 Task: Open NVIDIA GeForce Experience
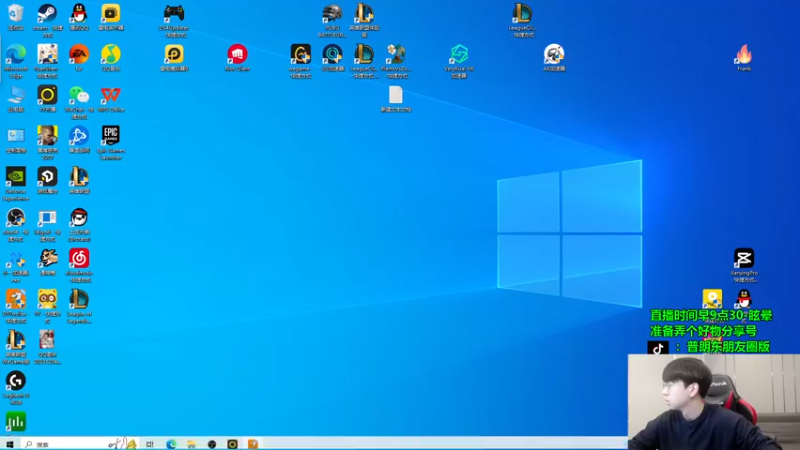pyautogui.click(x=16, y=177)
